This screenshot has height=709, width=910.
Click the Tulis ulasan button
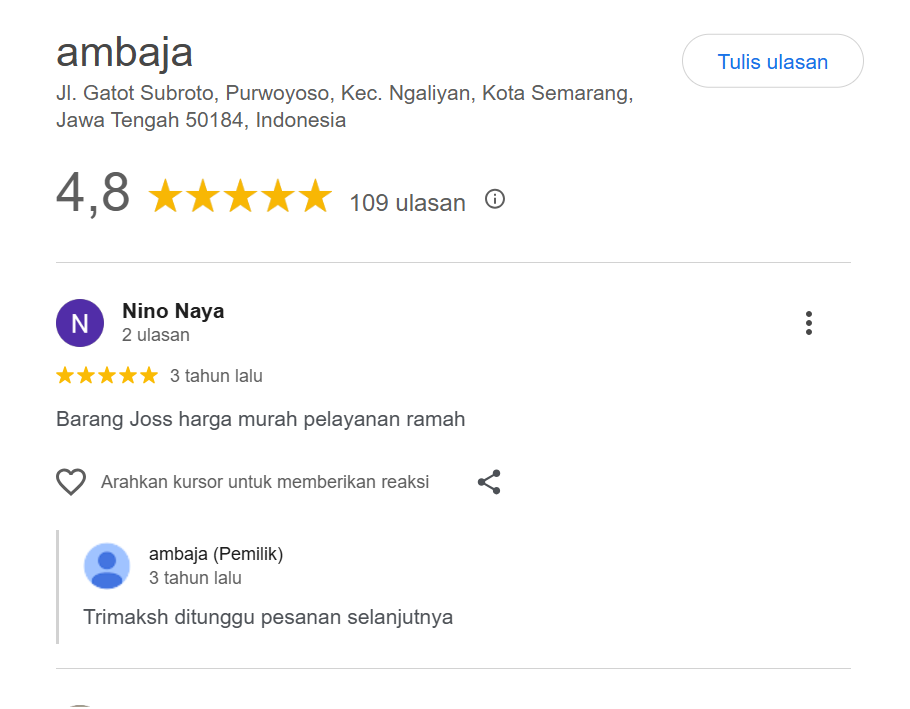point(772,62)
